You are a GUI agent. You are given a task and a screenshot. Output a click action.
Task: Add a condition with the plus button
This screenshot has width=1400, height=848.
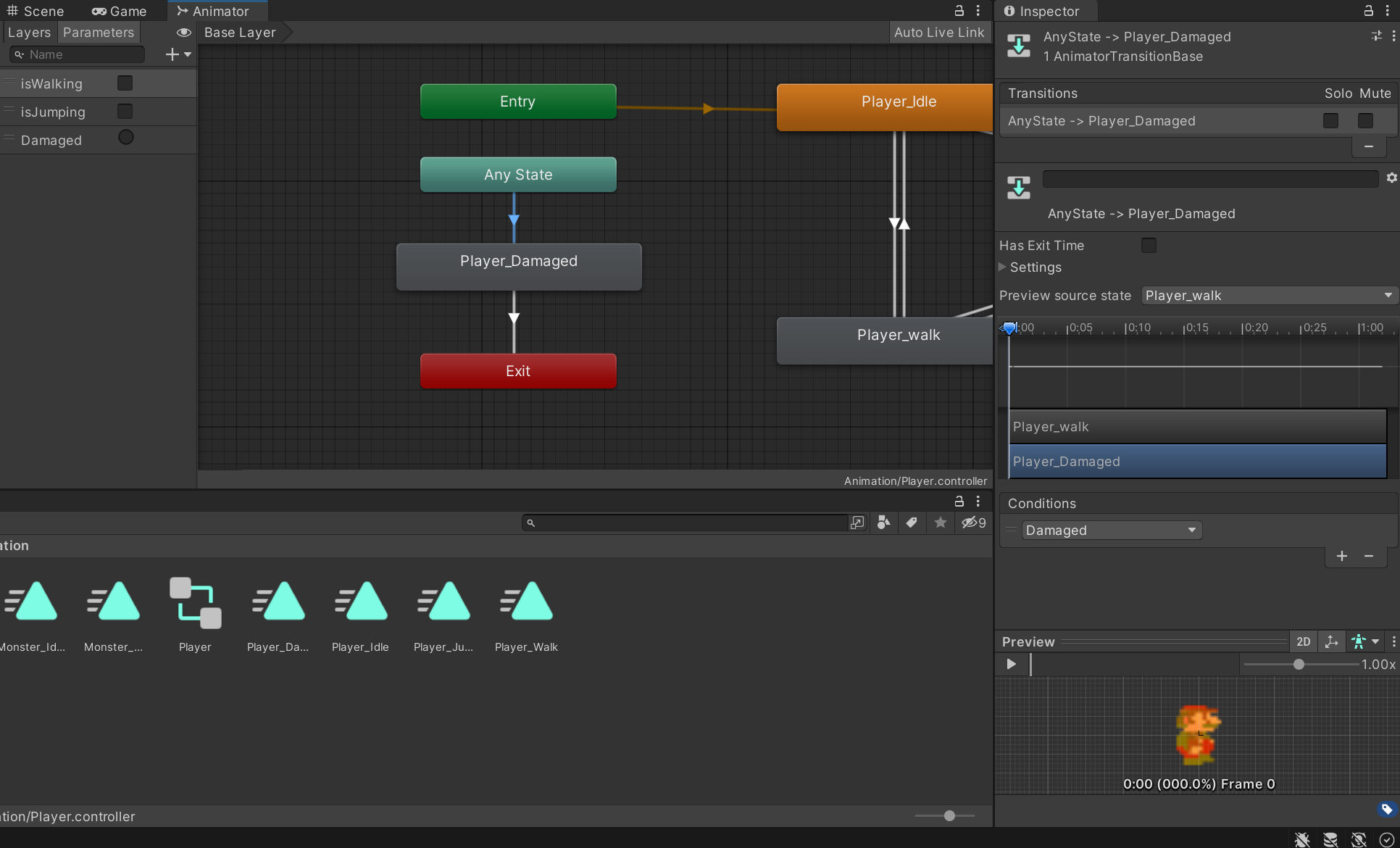(1342, 556)
